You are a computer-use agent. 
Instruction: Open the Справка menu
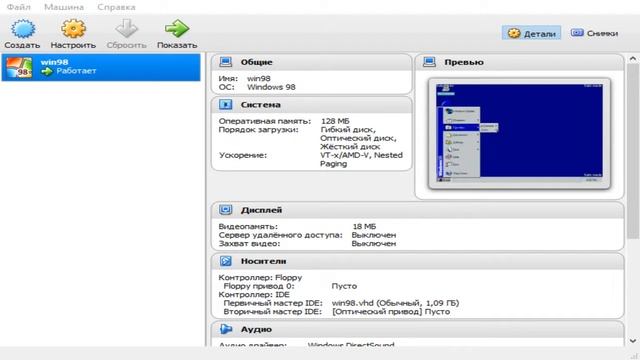[116, 7]
